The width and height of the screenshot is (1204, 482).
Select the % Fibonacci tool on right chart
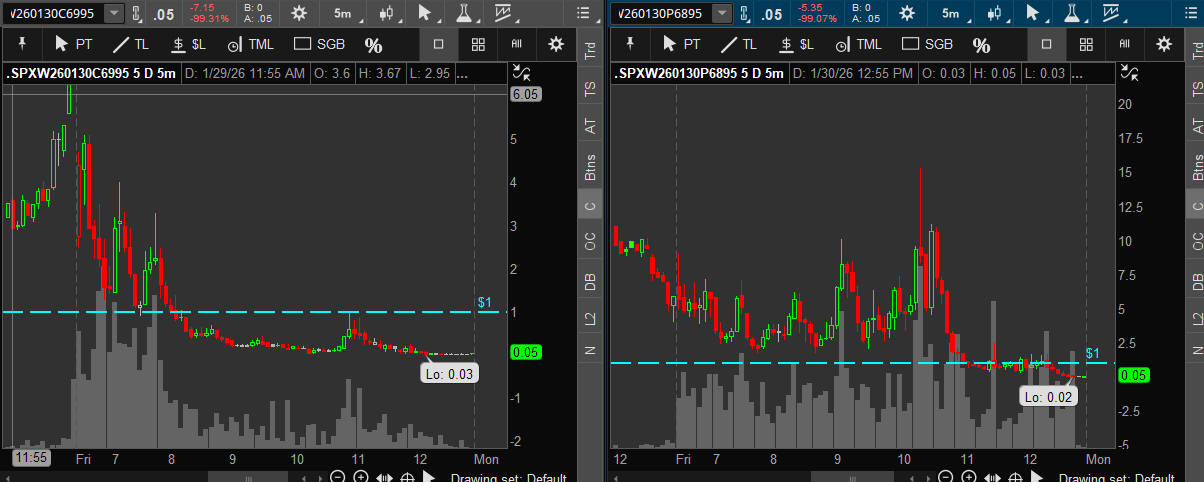pos(981,45)
